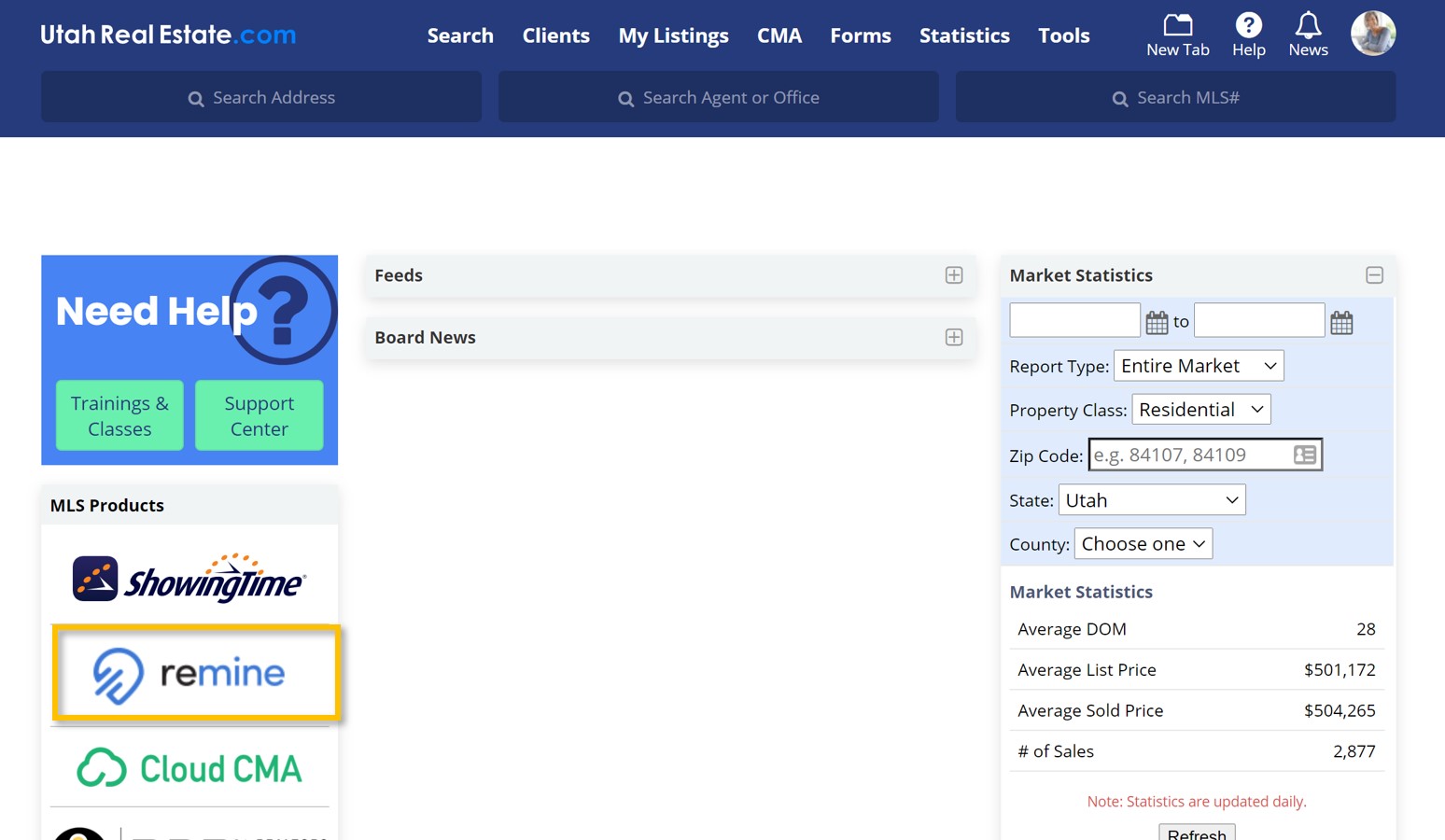The image size is (1445, 840).
Task: Click the Help question mark icon
Action: click(x=1248, y=25)
